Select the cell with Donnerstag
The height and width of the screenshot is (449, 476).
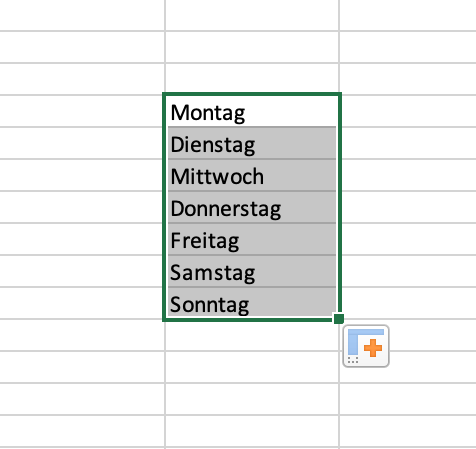pos(252,207)
